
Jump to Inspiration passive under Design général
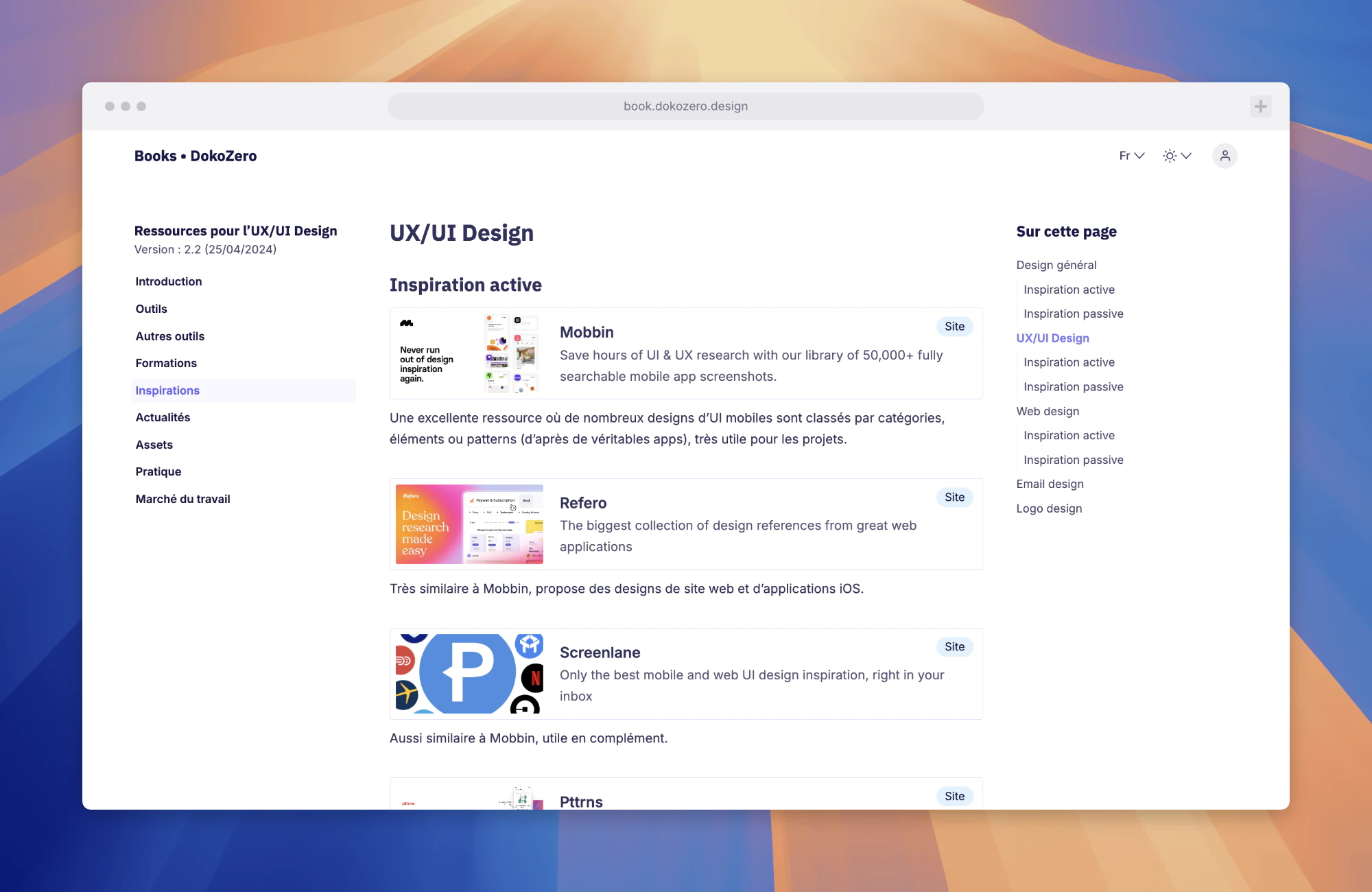(x=1074, y=314)
